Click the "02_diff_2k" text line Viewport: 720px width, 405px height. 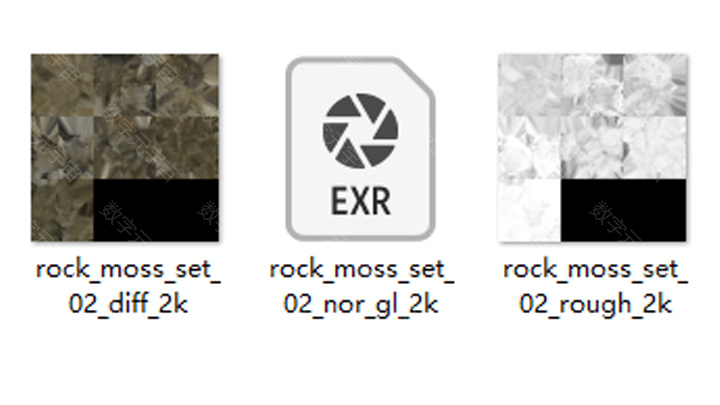(128, 304)
